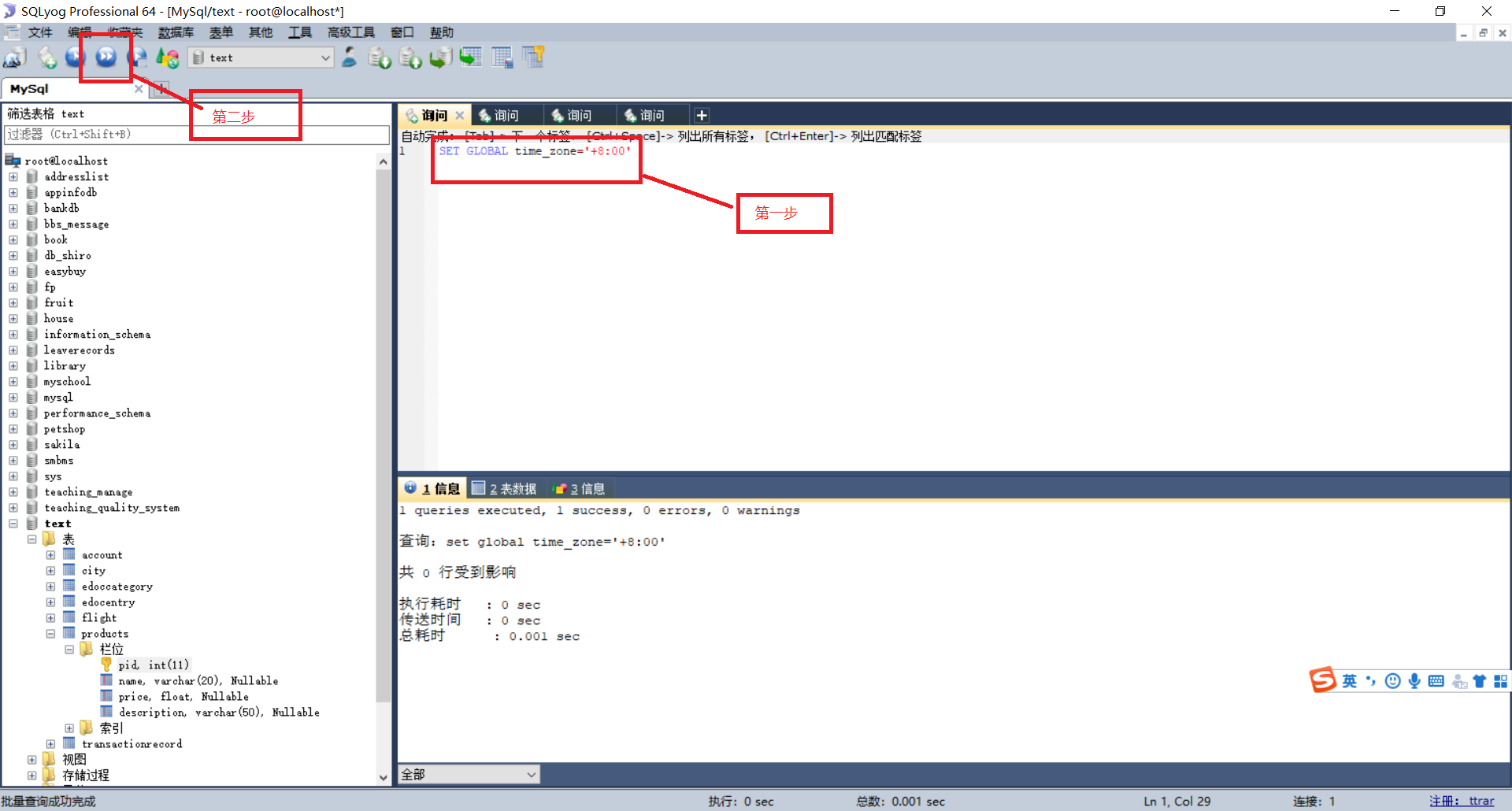
Task: Click database icon with green down arrow
Action: coord(380,57)
